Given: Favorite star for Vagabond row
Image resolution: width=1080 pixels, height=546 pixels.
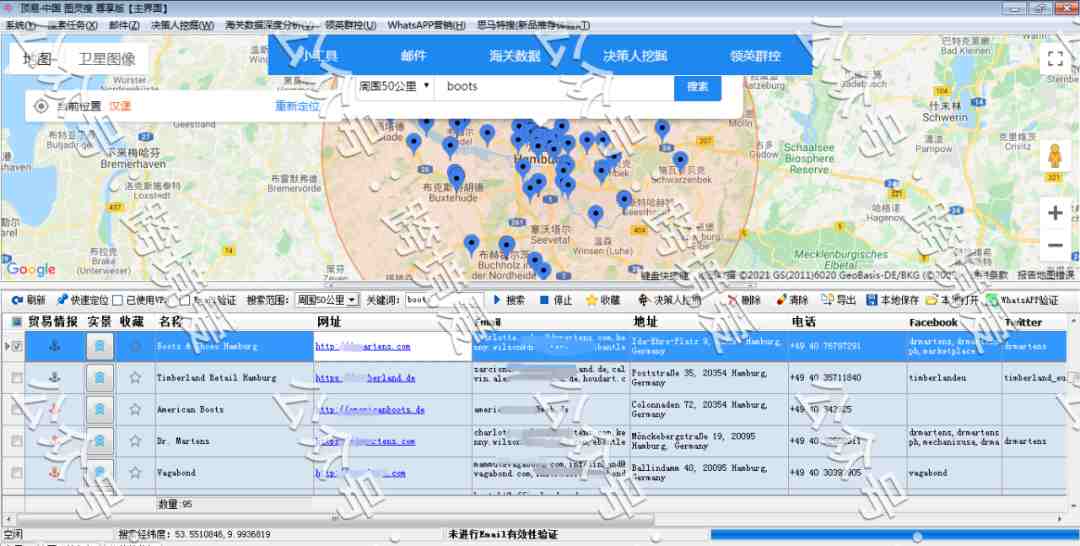Looking at the screenshot, I should 136,472.
